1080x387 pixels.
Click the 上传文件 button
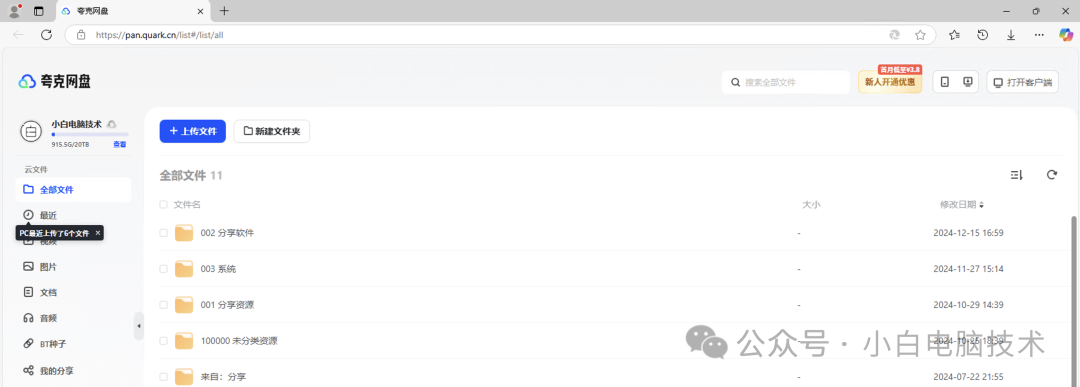pos(193,131)
